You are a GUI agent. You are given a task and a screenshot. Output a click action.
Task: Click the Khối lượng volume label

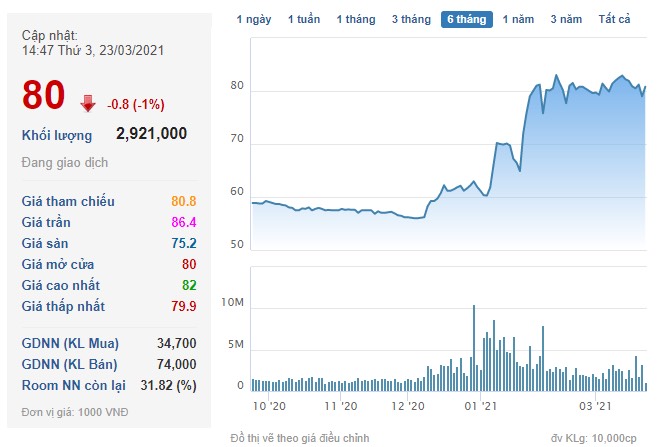click(57, 135)
